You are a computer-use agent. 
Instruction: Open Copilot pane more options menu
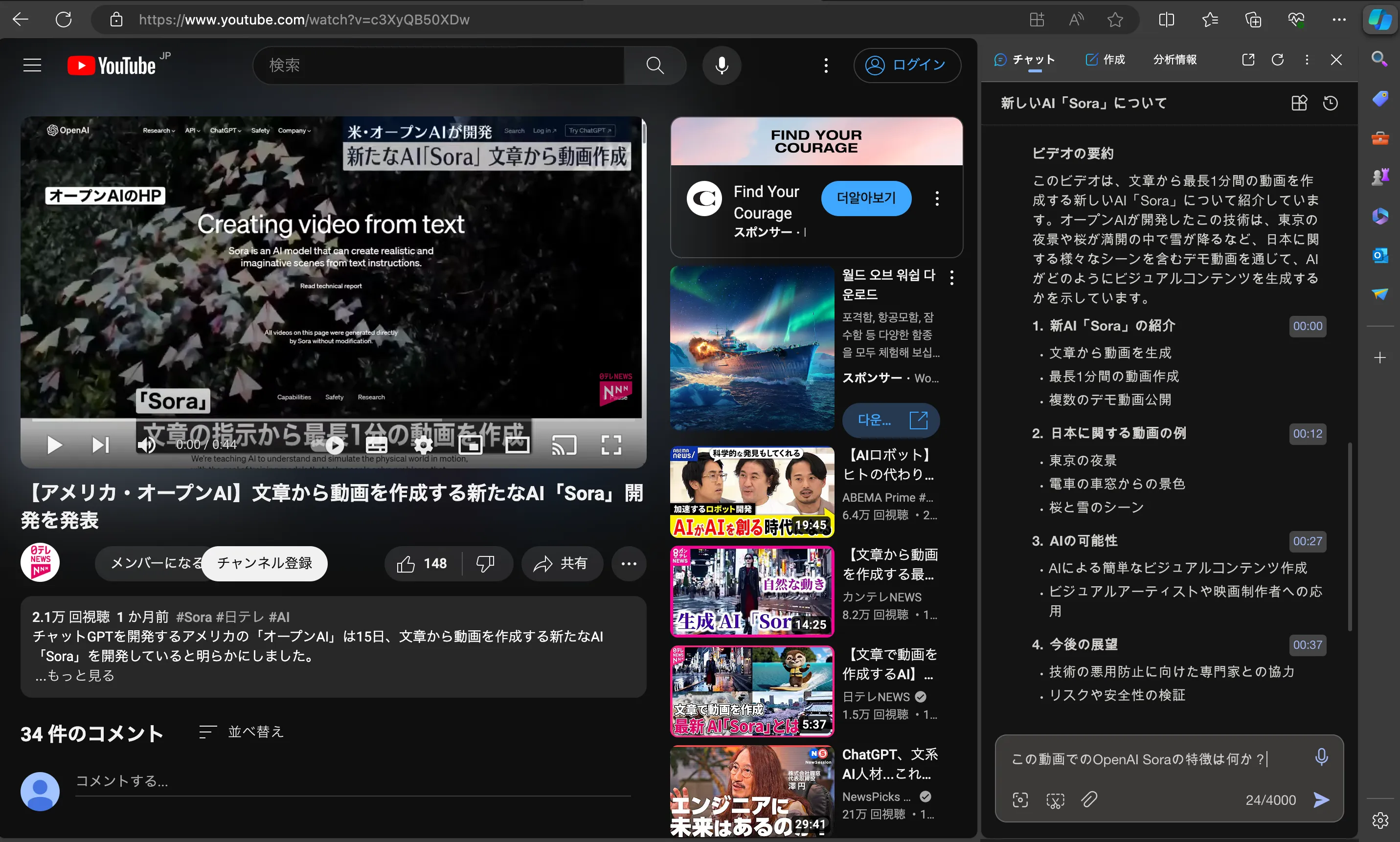1307,60
